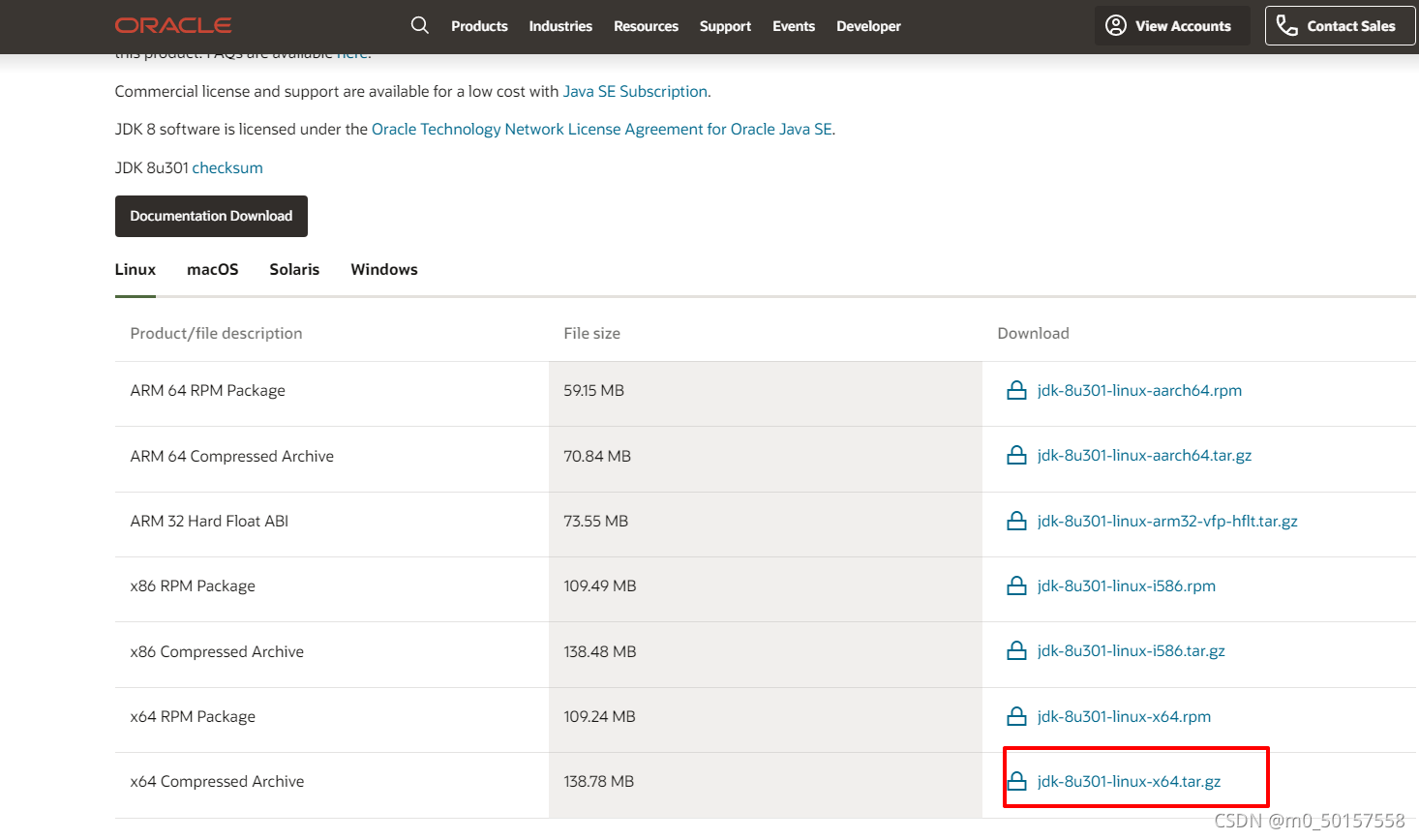The image size is (1419, 840).
Task: Open the Industries menu
Action: (x=560, y=26)
